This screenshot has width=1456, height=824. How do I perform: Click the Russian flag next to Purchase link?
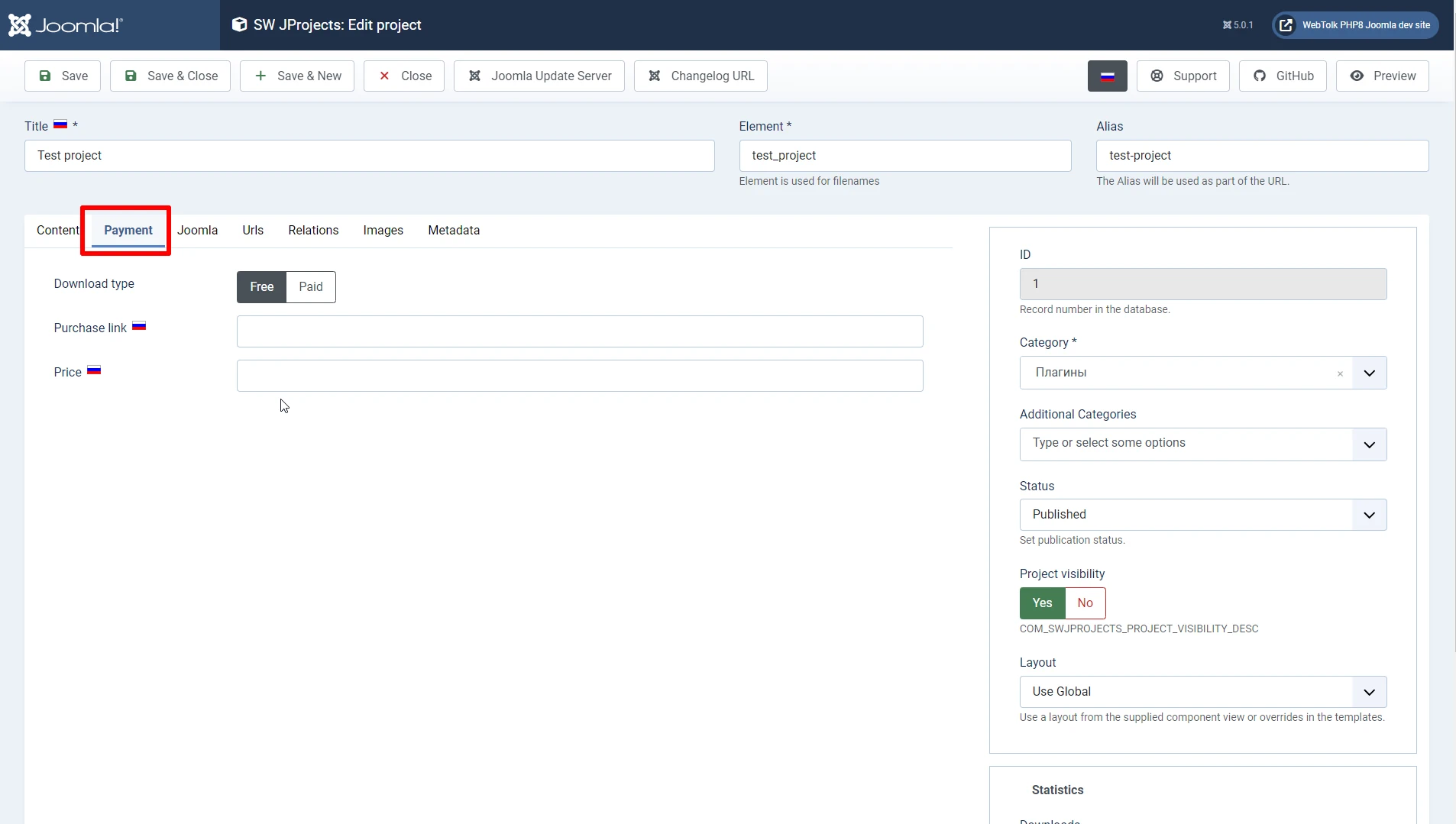139,326
